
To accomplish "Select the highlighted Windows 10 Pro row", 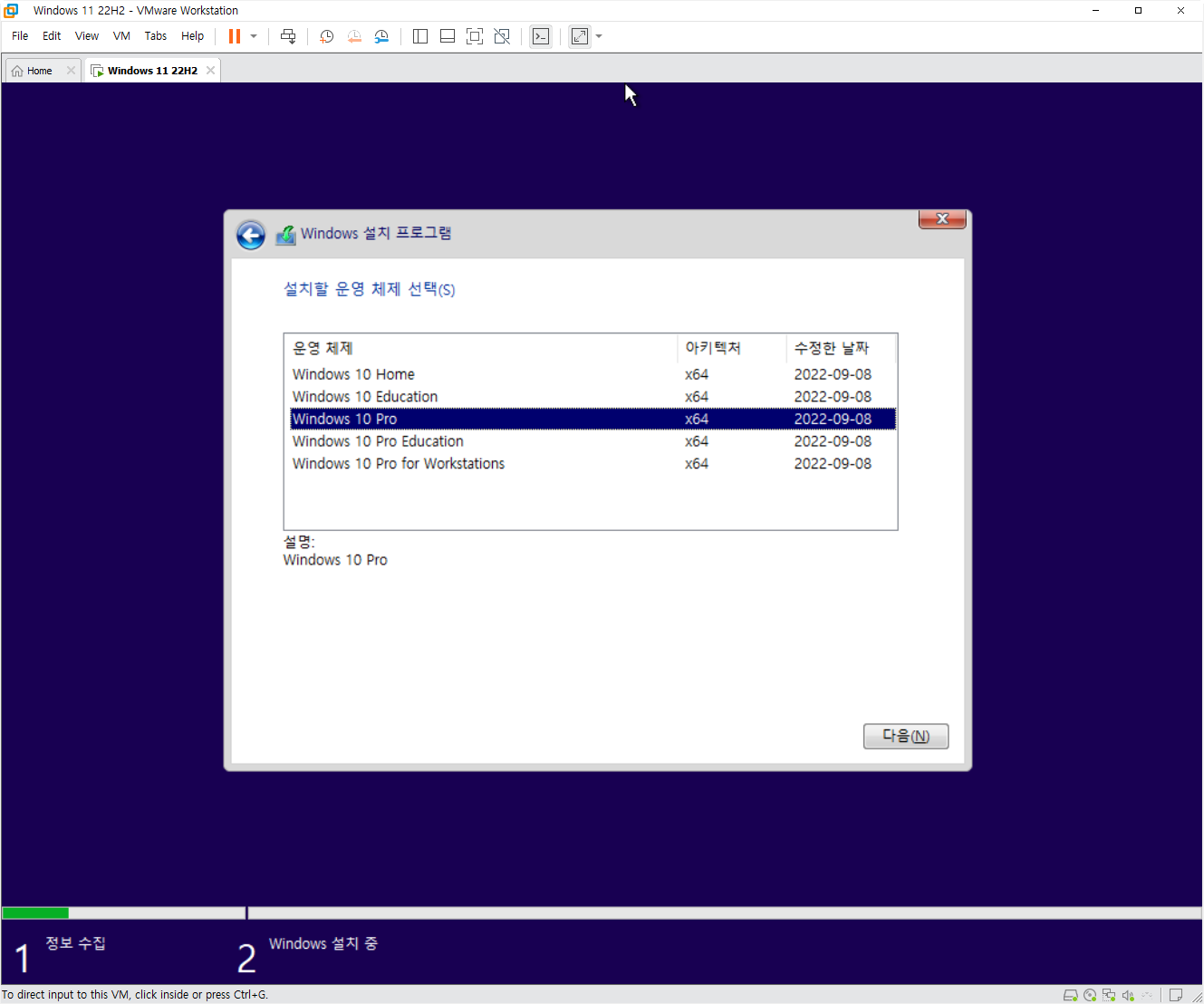I will pos(593,419).
